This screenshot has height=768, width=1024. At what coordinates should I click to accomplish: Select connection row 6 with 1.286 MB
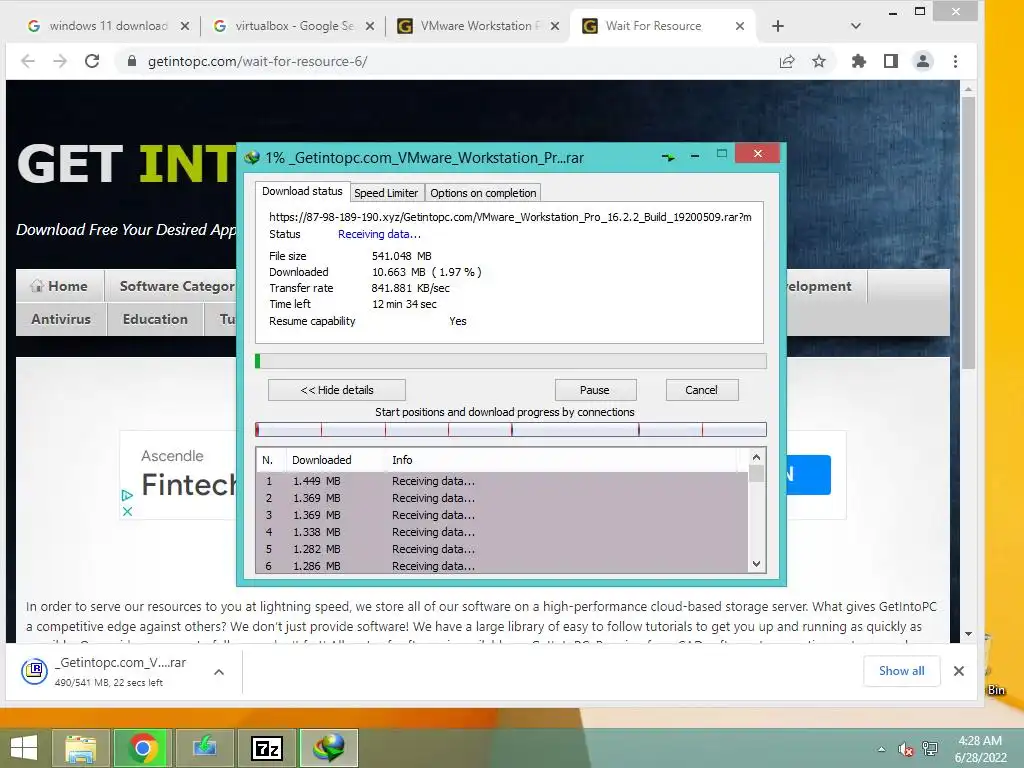(502, 566)
